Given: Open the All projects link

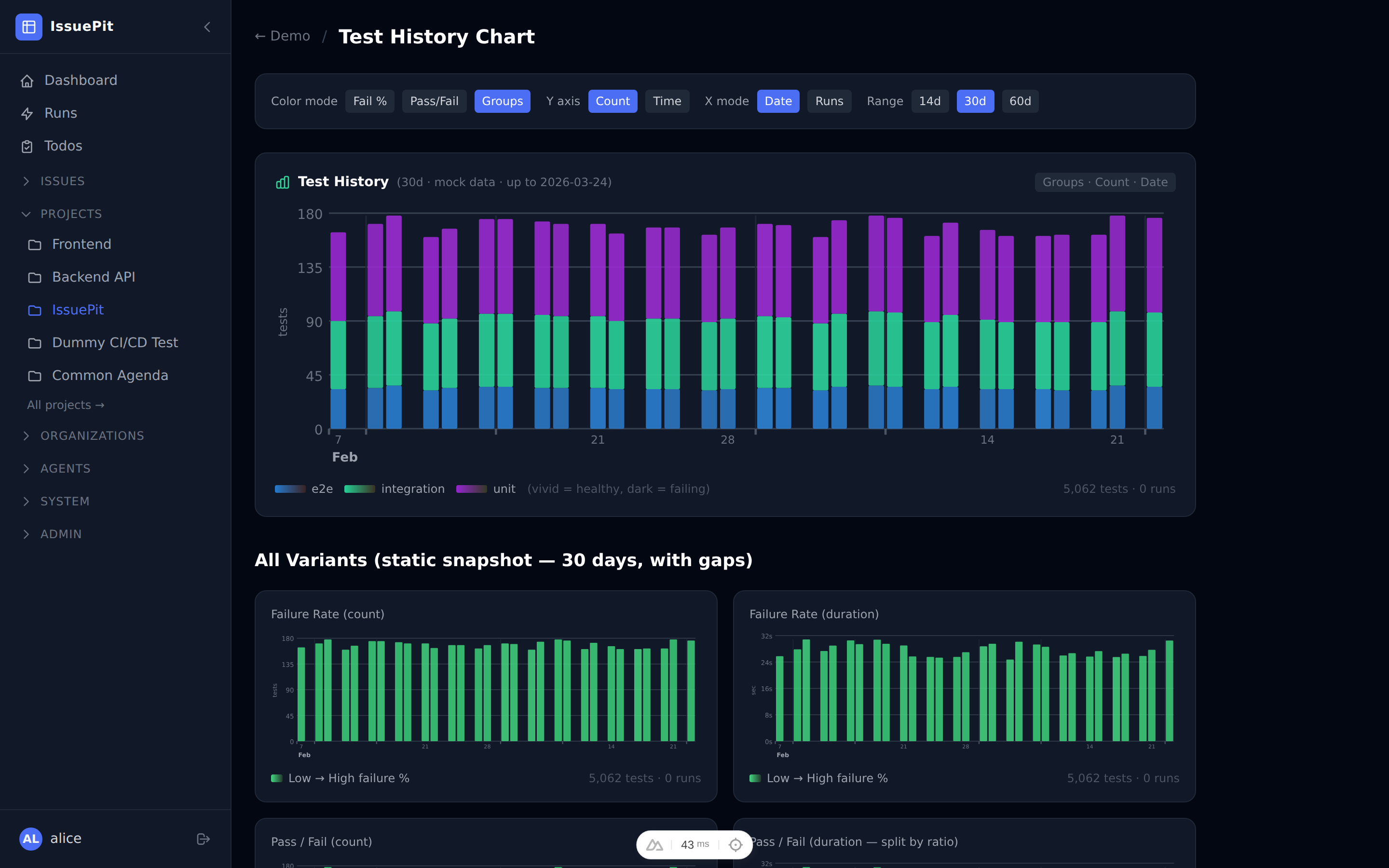Looking at the screenshot, I should point(65,405).
